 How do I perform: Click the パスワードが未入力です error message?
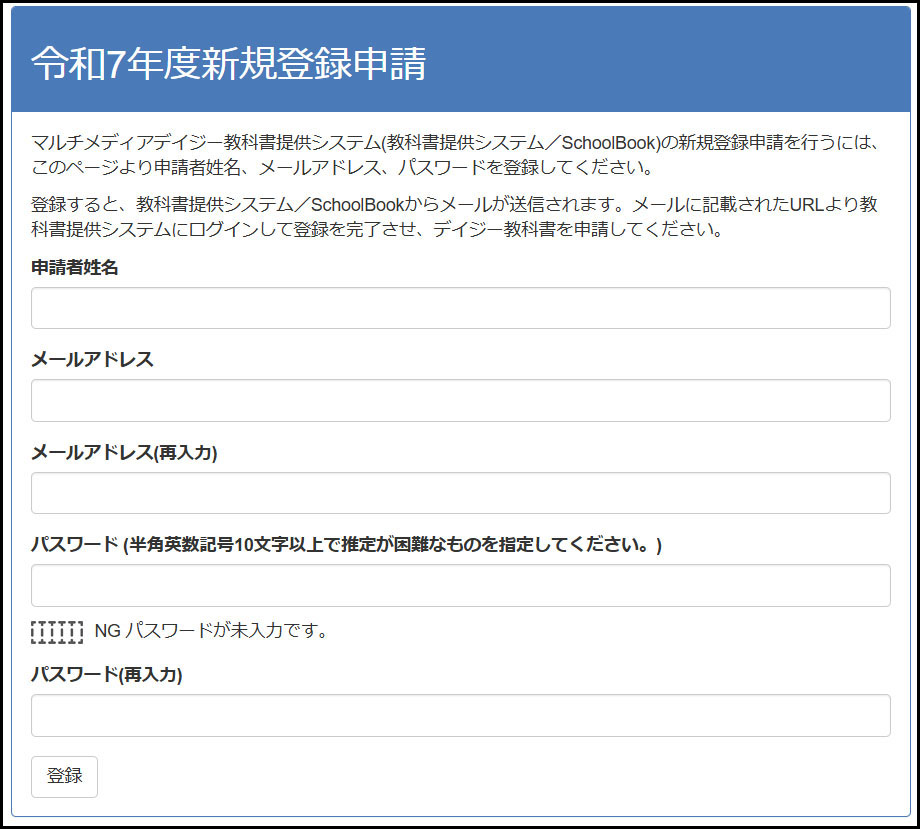pos(226,631)
